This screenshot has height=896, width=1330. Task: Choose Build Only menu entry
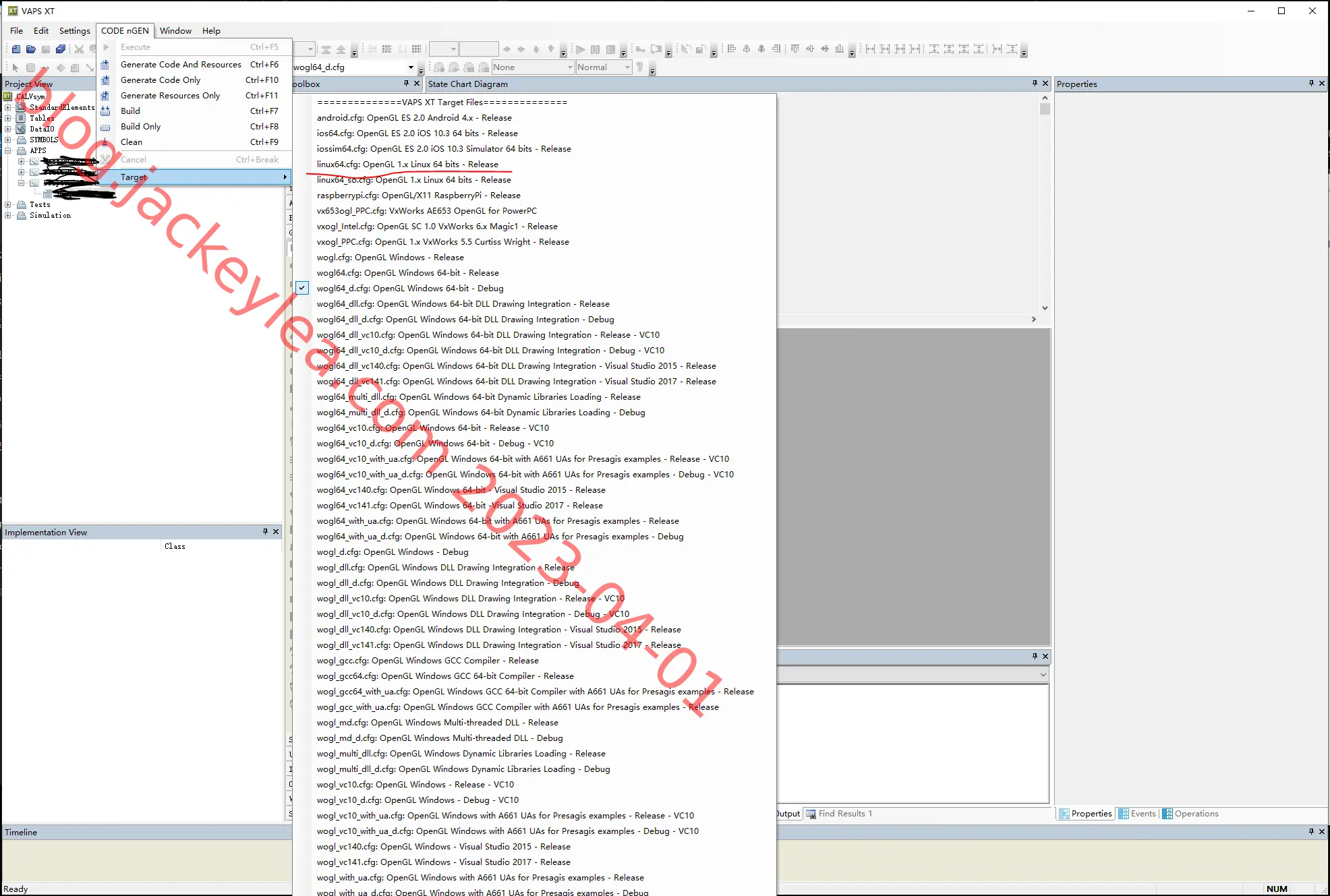coord(195,126)
